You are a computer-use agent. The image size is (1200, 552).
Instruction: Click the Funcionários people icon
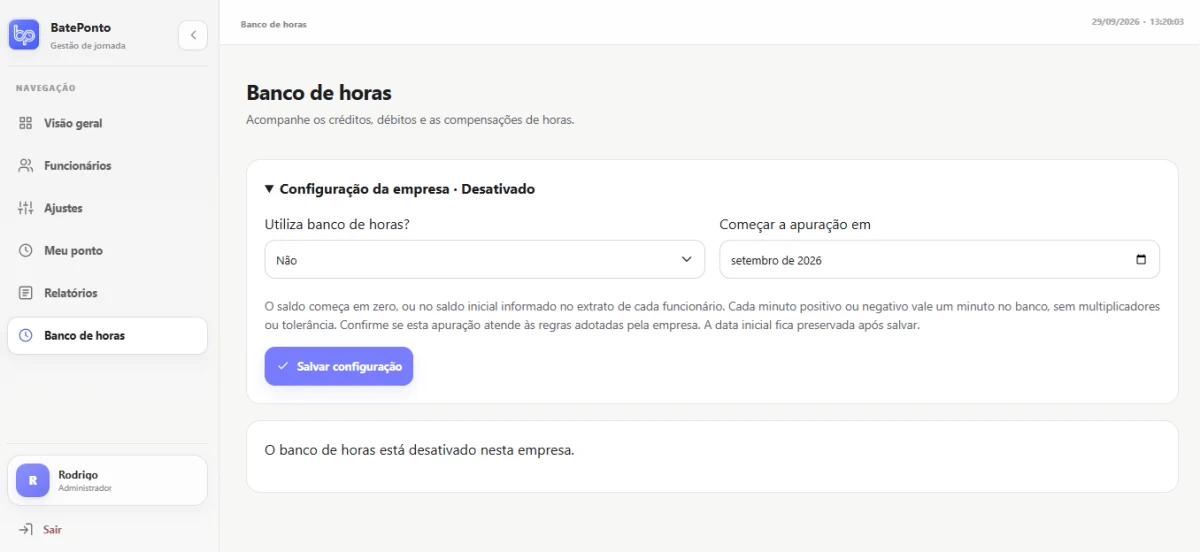(26, 166)
